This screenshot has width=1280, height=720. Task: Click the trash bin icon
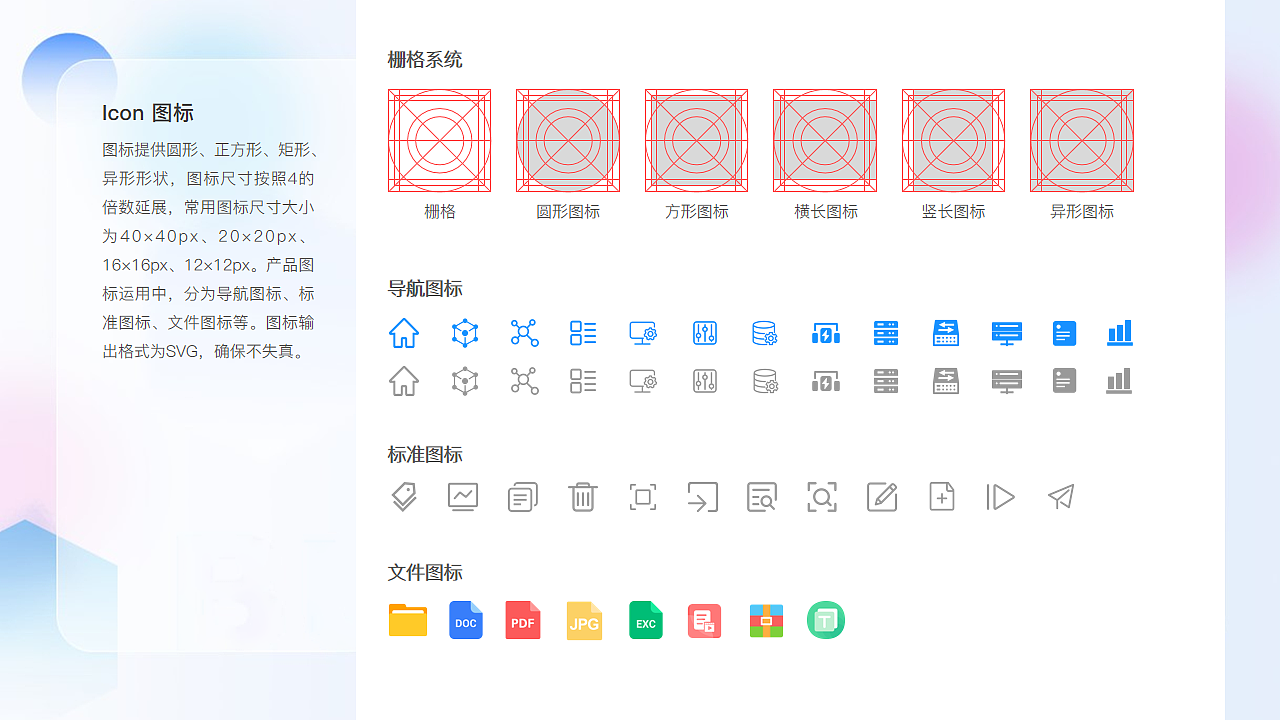pos(583,497)
